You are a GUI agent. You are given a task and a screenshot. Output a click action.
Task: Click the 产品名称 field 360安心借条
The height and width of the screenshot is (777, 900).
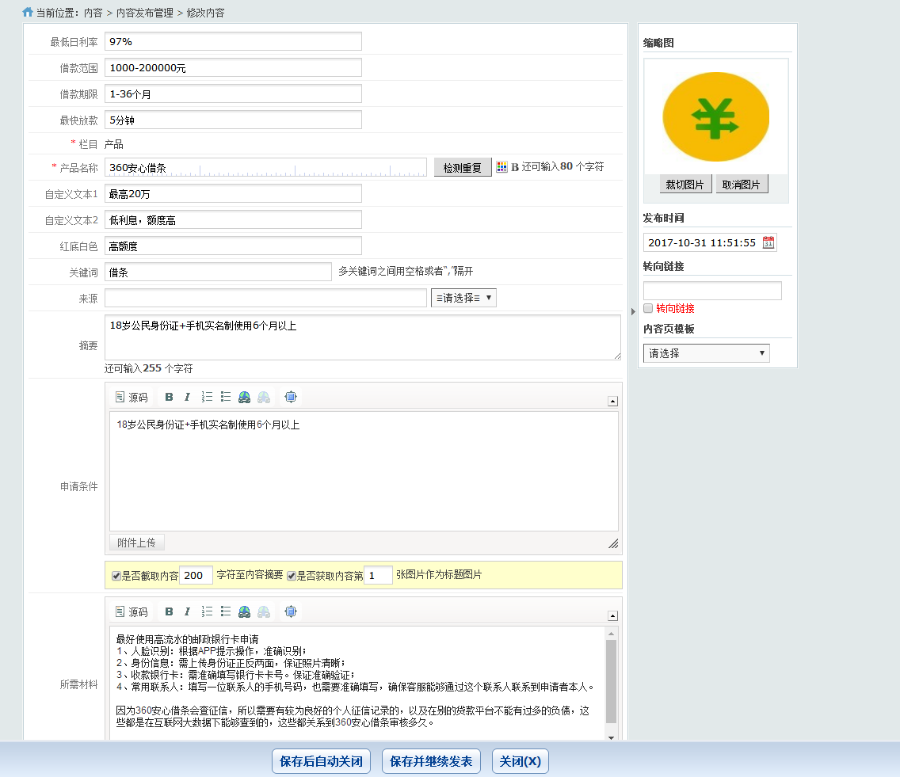coord(265,168)
